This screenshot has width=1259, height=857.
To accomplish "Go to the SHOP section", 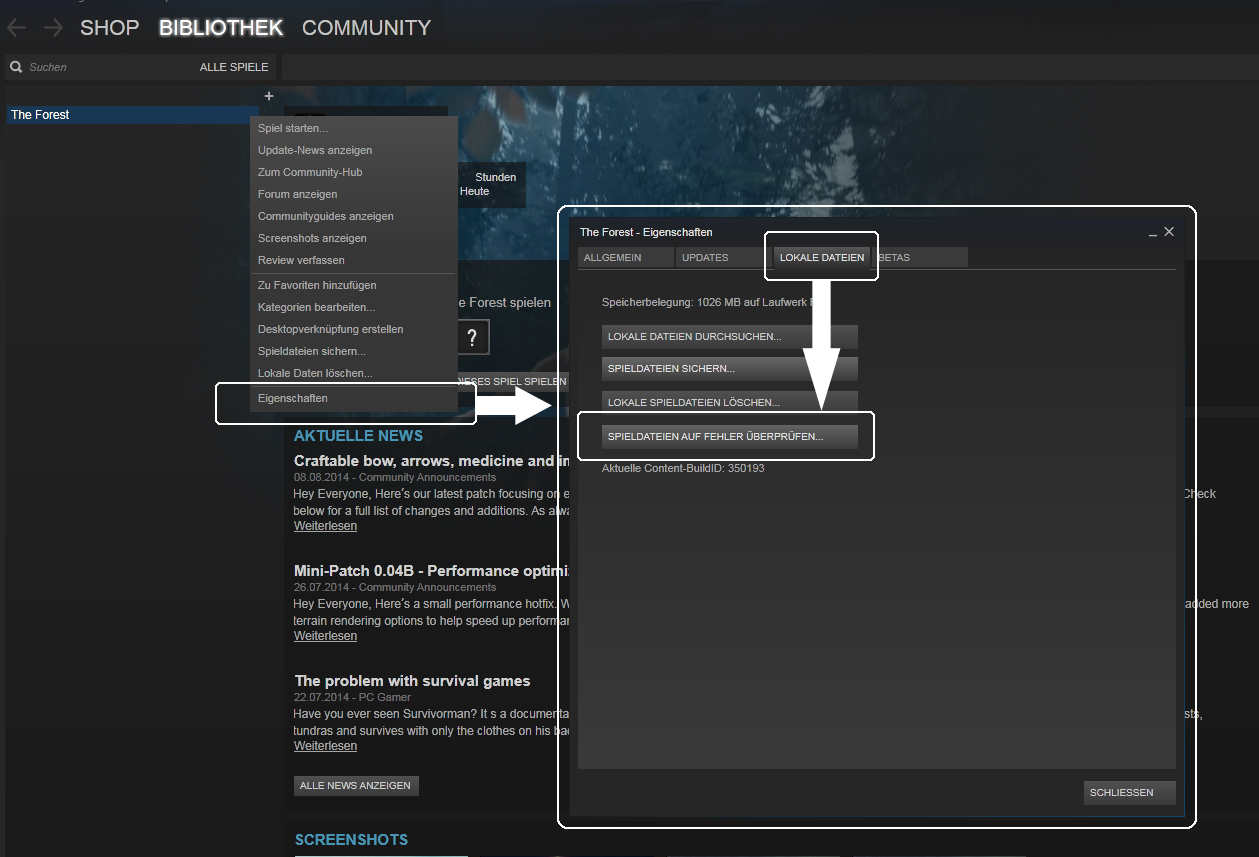I will (109, 28).
